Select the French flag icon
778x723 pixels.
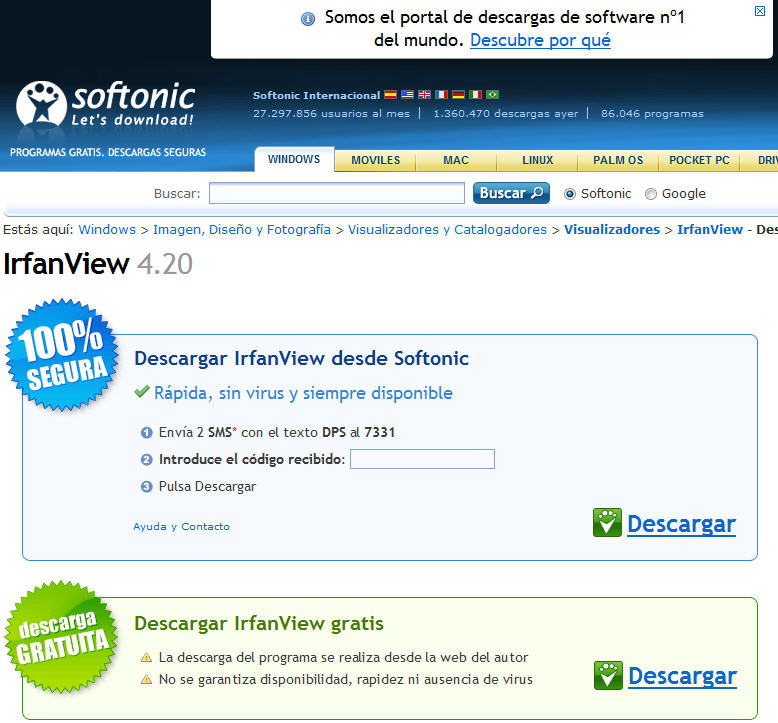click(442, 94)
